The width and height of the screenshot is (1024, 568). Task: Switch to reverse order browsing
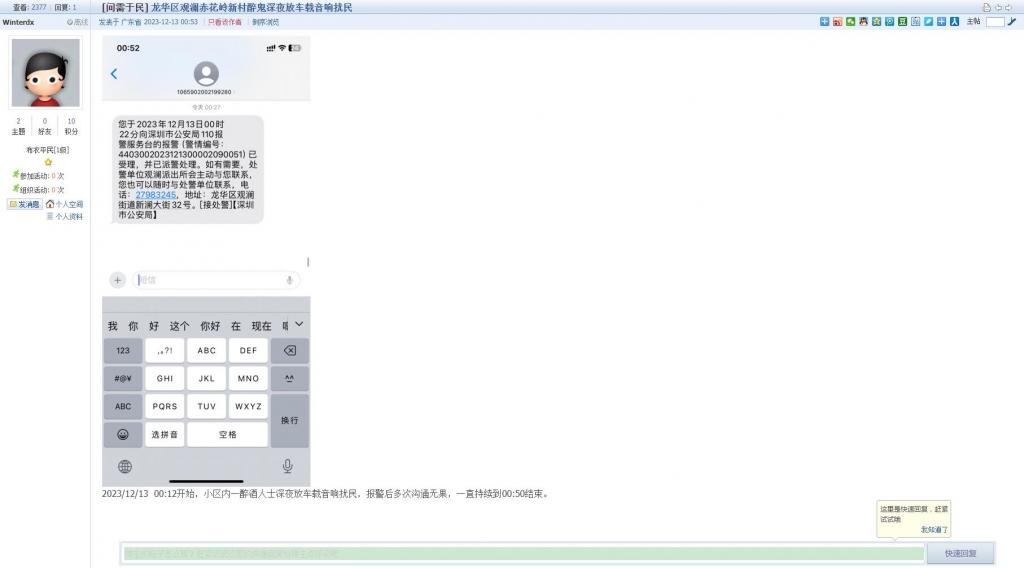coord(266,21)
